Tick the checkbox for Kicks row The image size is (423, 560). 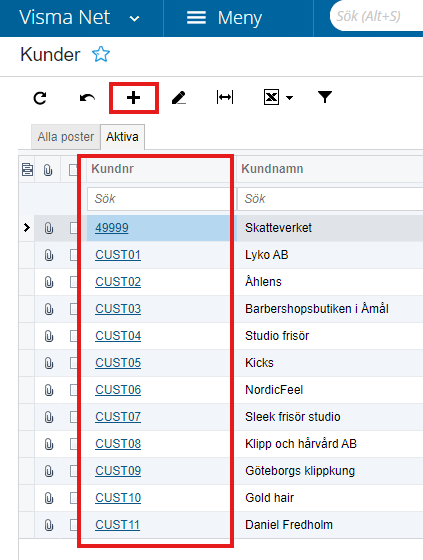click(x=74, y=363)
